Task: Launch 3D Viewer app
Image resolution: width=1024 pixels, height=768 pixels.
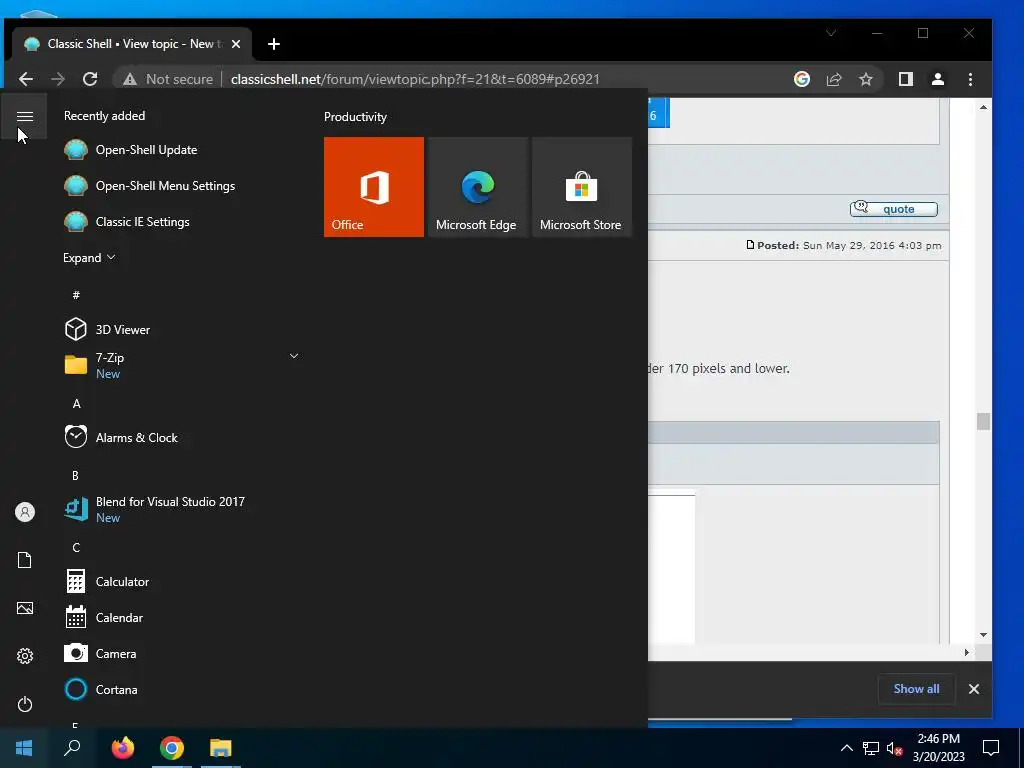Action: [107, 329]
